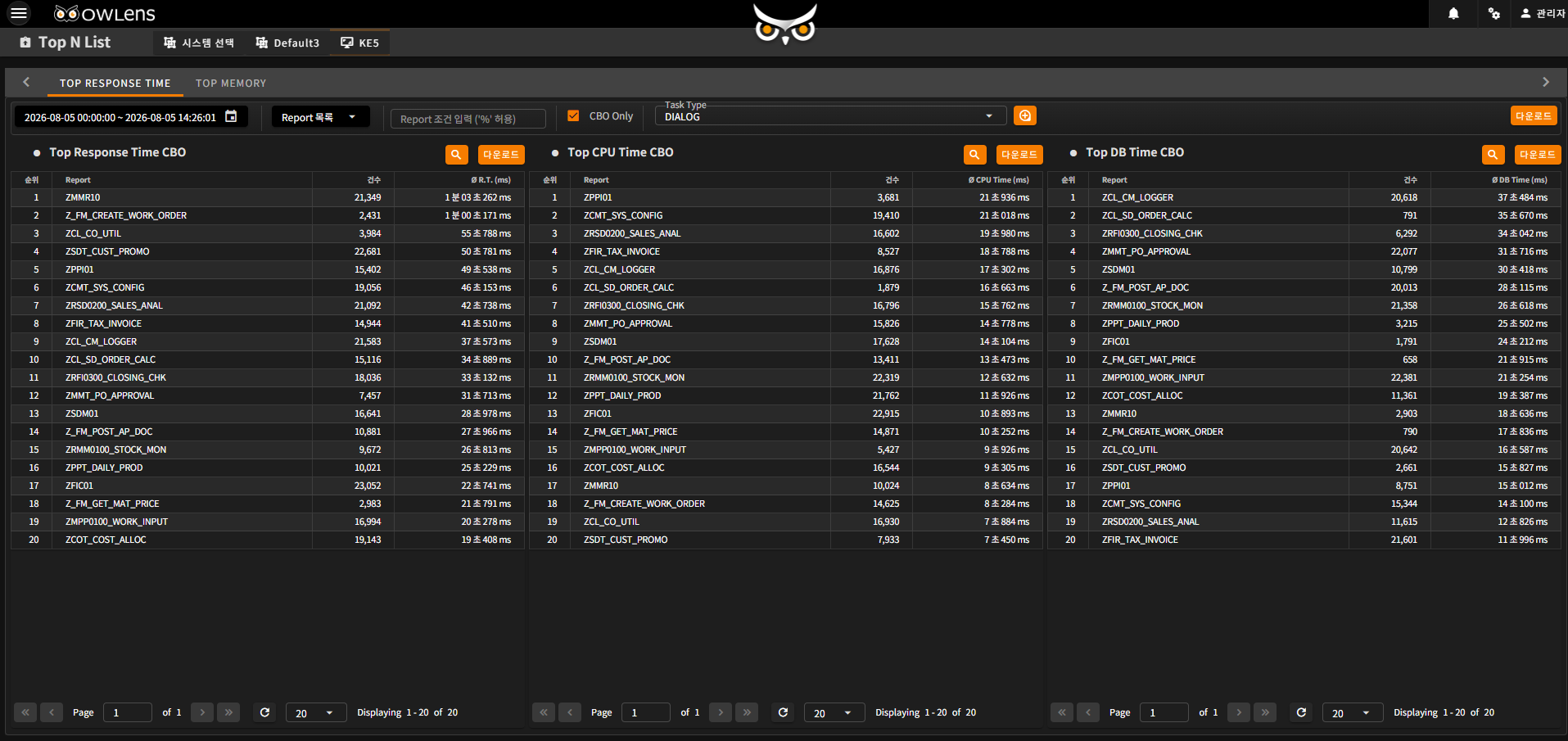Refresh the Top Response Time CBO table
Screen dimensions: 1568x741
coord(264,712)
